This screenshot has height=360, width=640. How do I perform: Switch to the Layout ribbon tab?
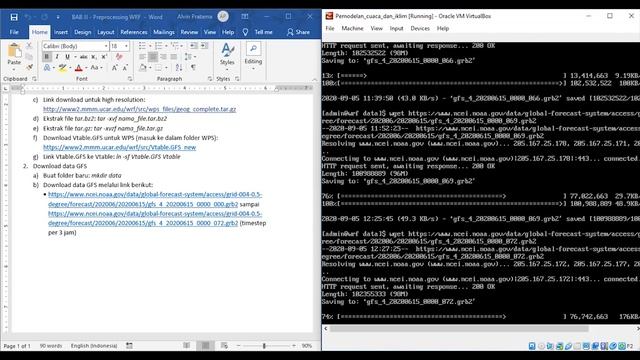click(106, 32)
